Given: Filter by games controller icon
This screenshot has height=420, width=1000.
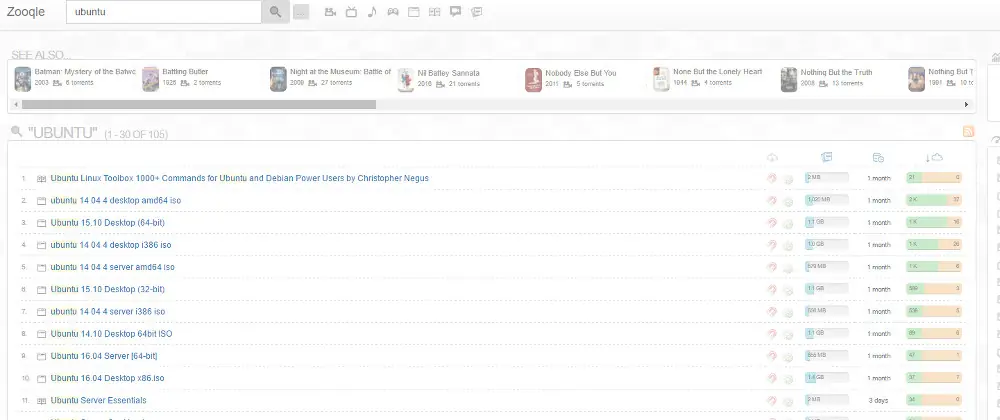Looking at the screenshot, I should (x=393, y=11).
